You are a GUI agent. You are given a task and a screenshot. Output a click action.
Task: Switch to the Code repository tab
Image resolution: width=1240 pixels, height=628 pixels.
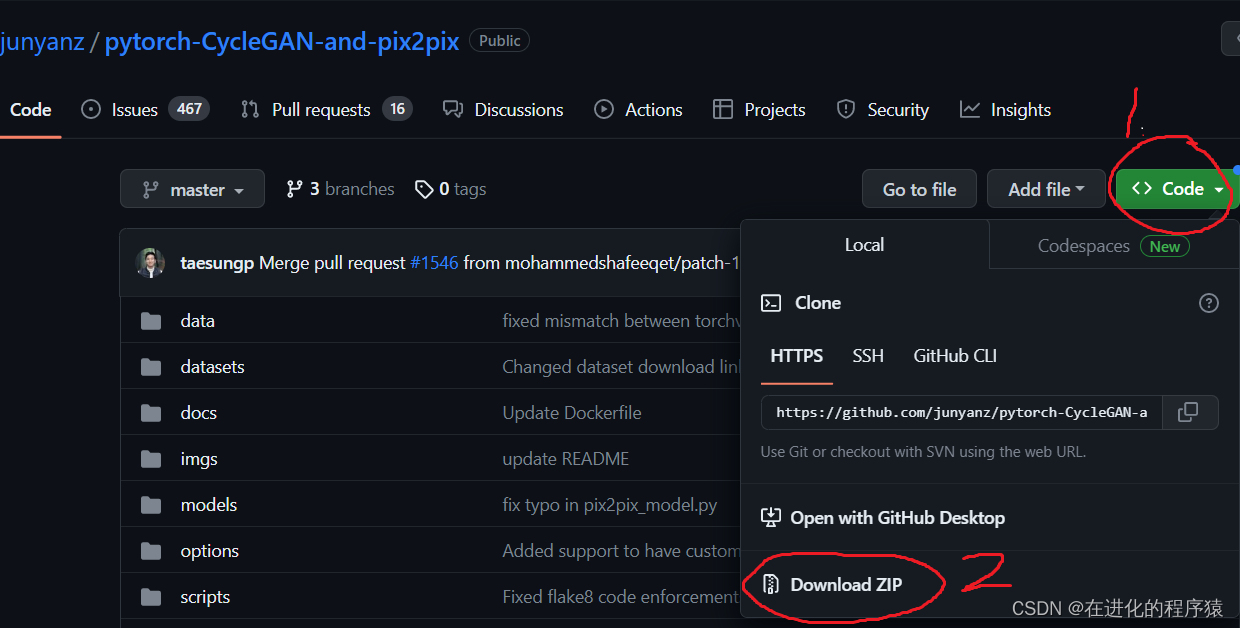click(x=31, y=110)
